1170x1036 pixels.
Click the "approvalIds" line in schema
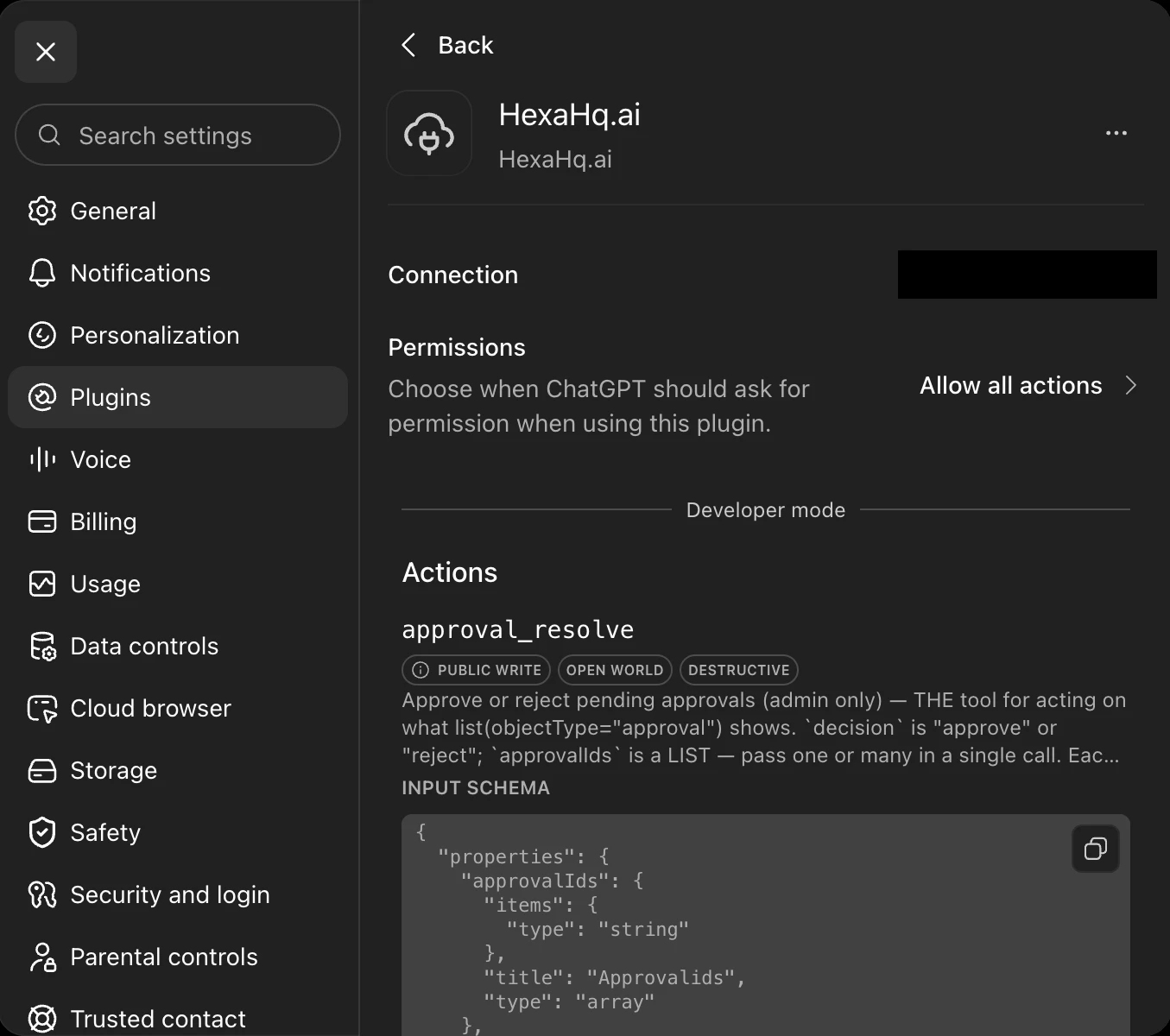[x=553, y=881]
